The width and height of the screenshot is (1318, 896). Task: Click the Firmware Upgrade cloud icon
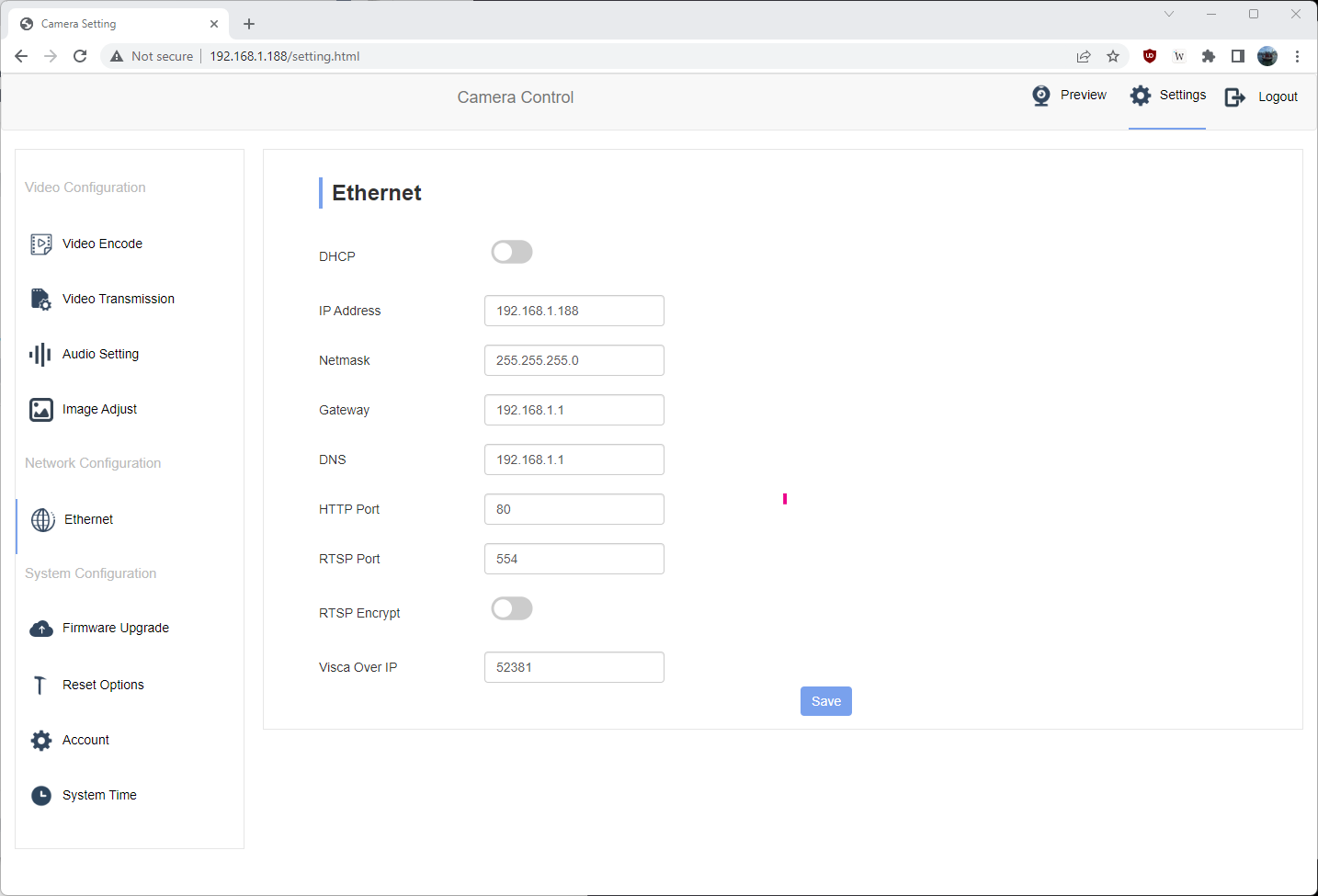pyautogui.click(x=40, y=629)
